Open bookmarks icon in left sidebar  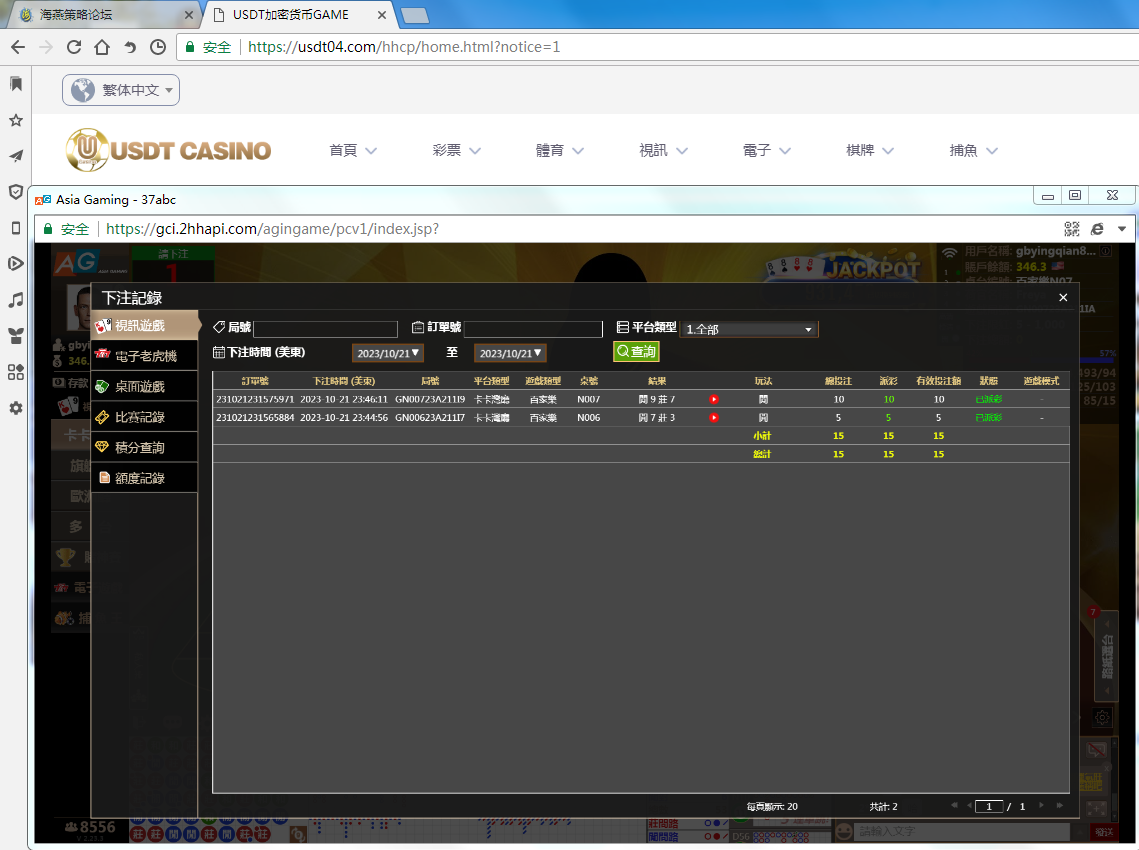click(x=16, y=84)
